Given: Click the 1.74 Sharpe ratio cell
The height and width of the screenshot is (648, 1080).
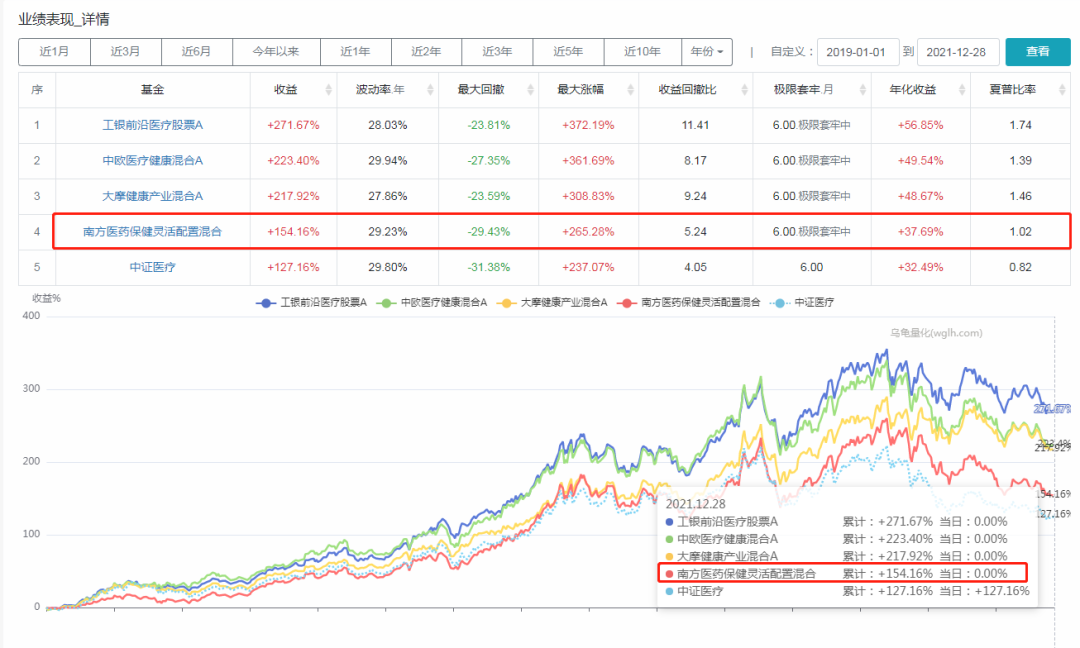Looking at the screenshot, I should click(1021, 125).
